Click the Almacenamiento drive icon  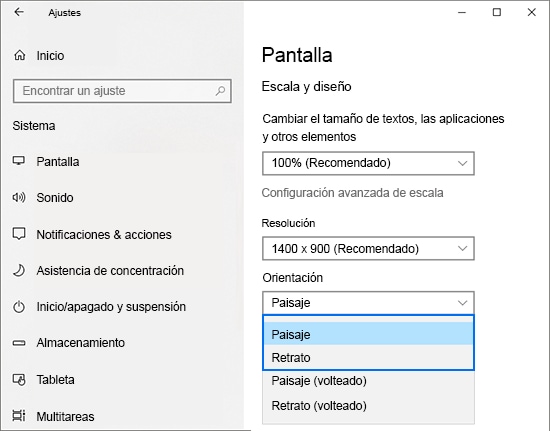pyautogui.click(x=19, y=343)
